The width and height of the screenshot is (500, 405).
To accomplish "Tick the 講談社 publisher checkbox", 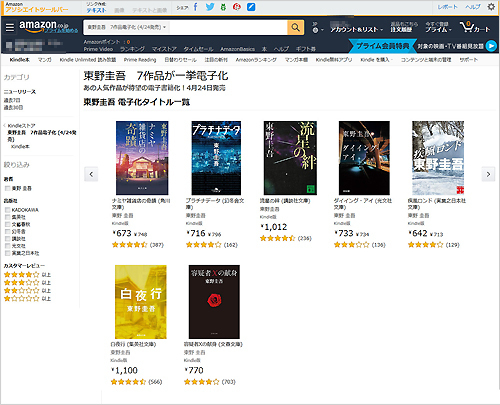I will pos(7,239).
